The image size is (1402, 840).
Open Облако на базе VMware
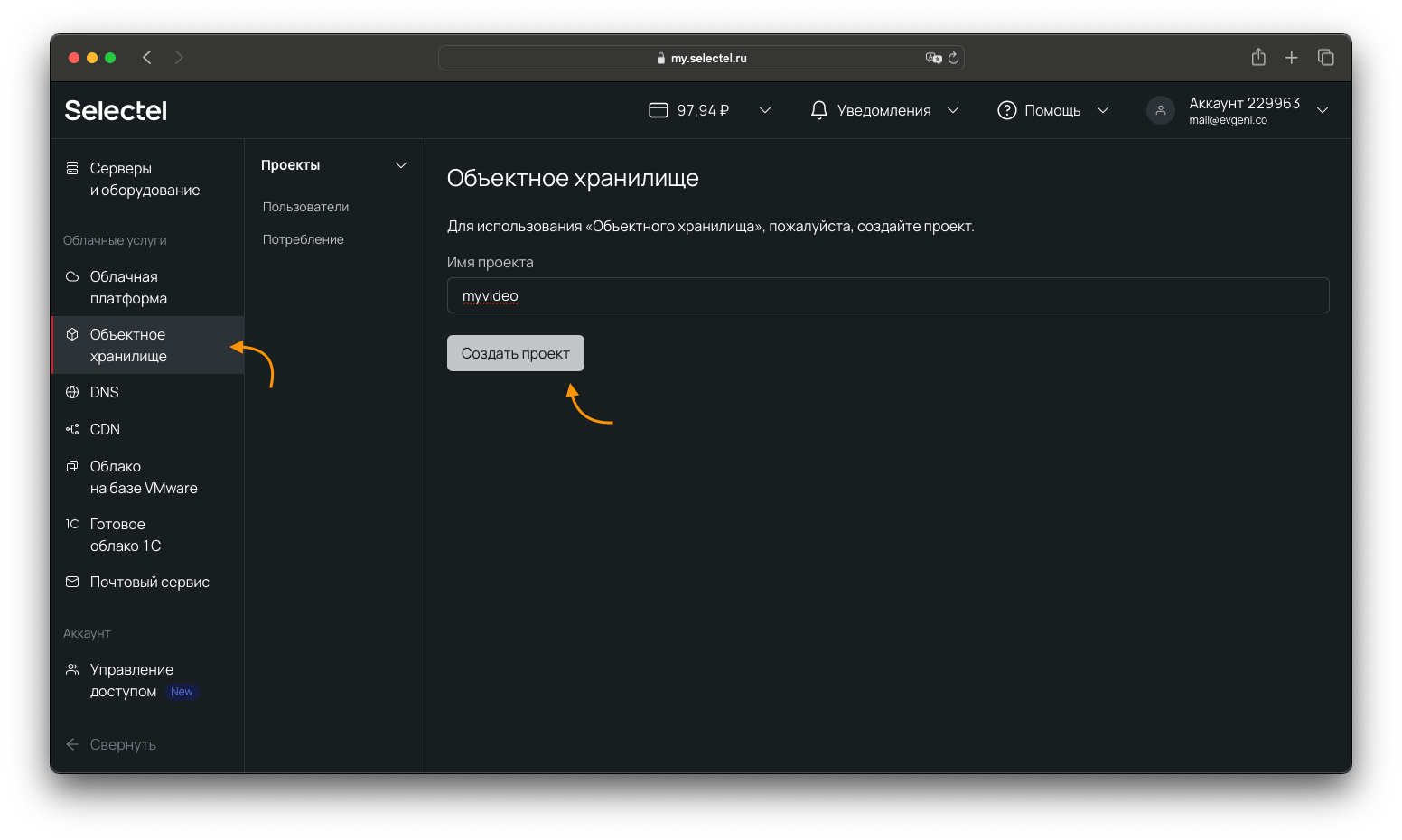[x=147, y=477]
